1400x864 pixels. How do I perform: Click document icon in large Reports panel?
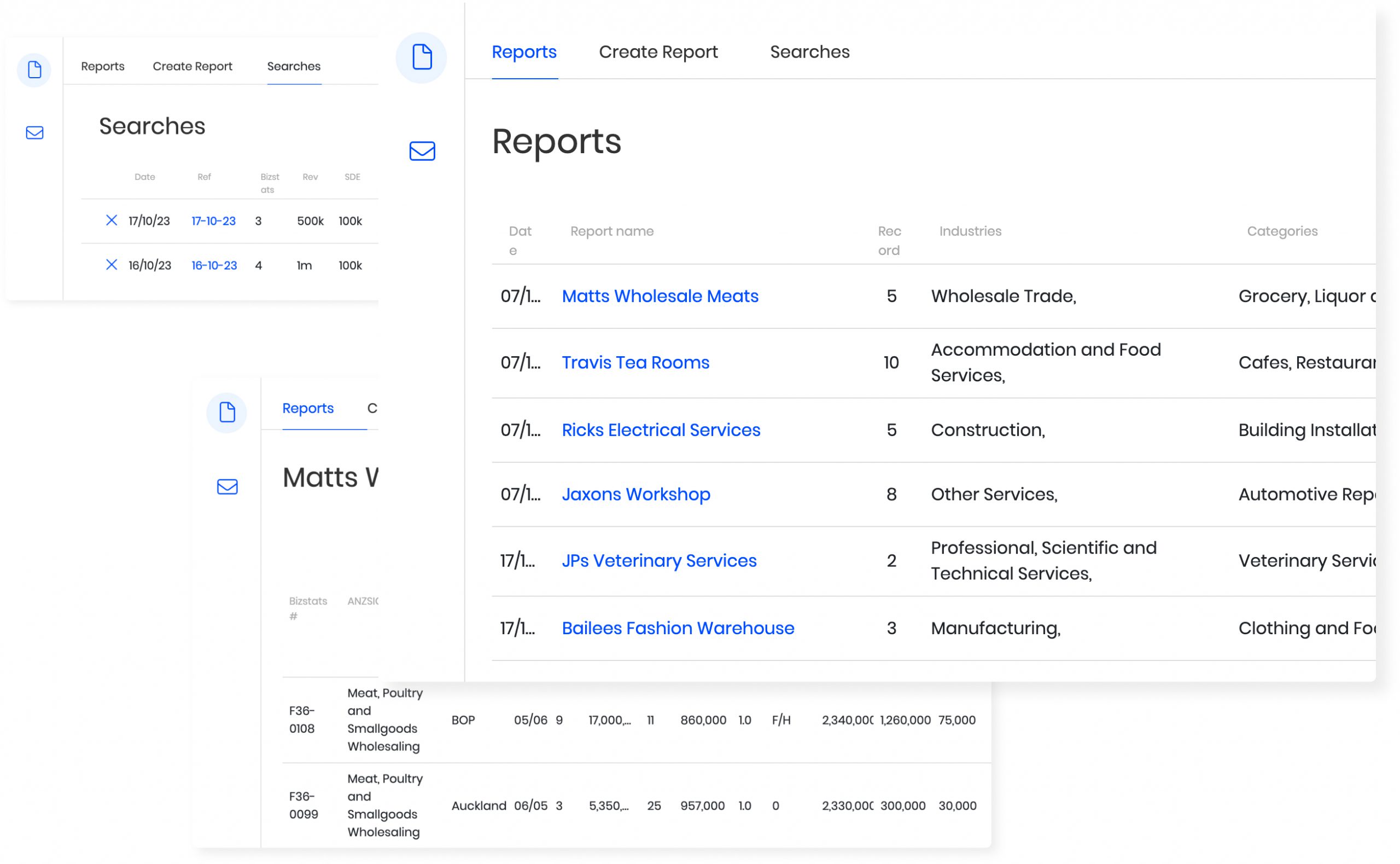(422, 57)
